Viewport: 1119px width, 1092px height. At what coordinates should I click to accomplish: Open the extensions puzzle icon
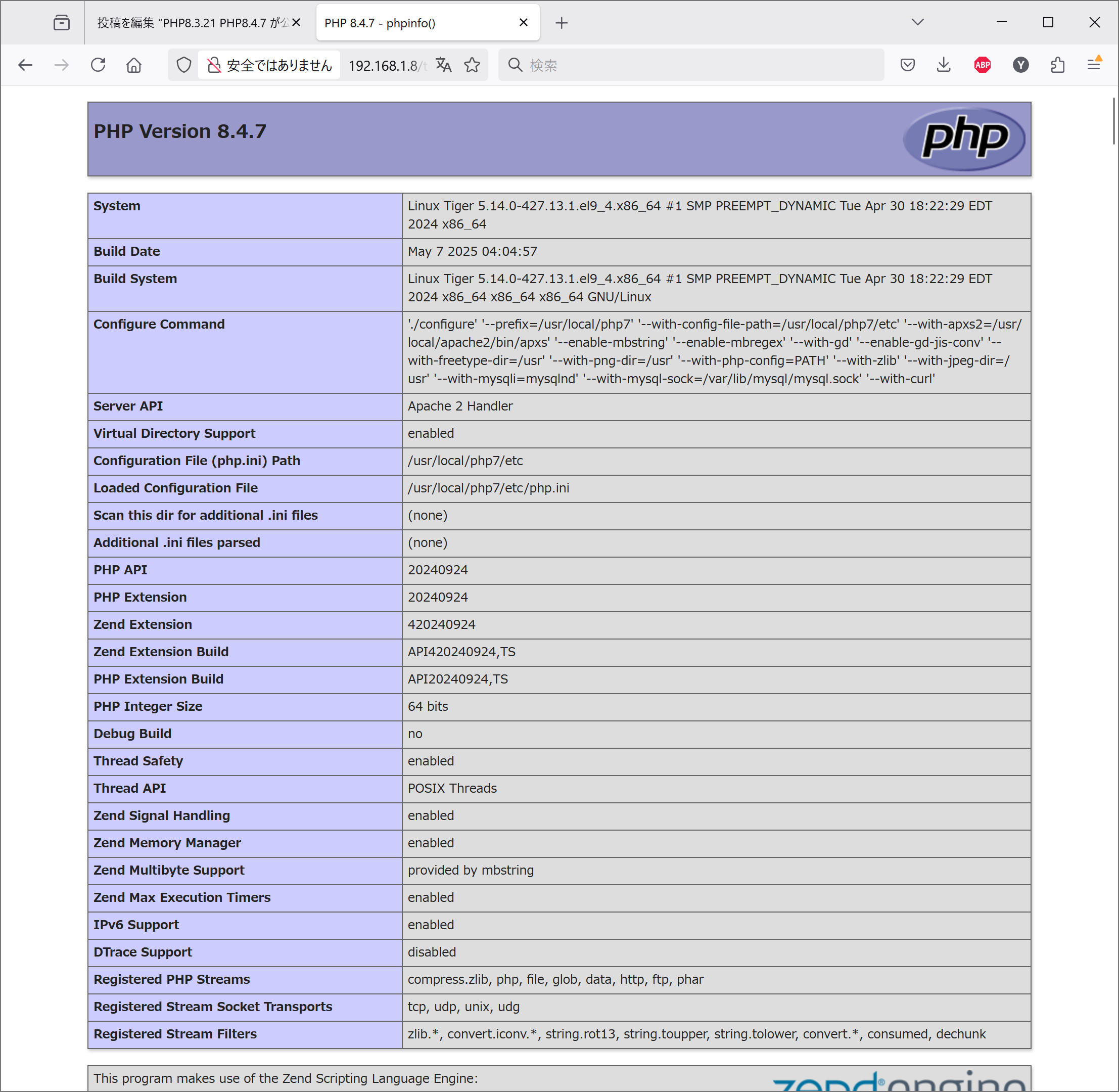point(1058,65)
